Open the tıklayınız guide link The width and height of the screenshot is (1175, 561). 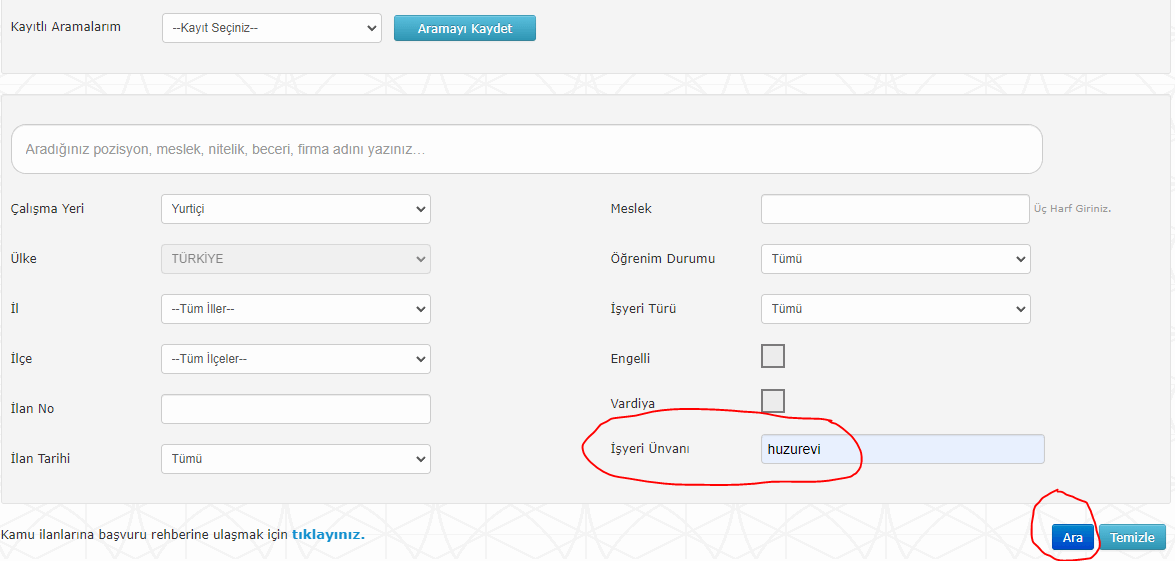tap(328, 535)
